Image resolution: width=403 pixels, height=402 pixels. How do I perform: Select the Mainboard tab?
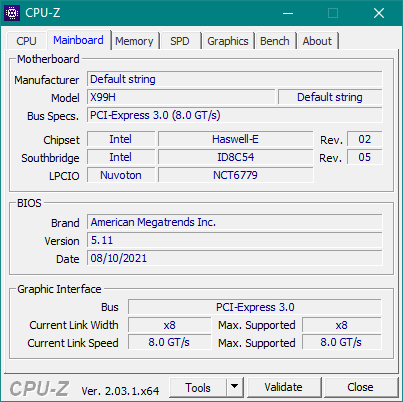79,40
